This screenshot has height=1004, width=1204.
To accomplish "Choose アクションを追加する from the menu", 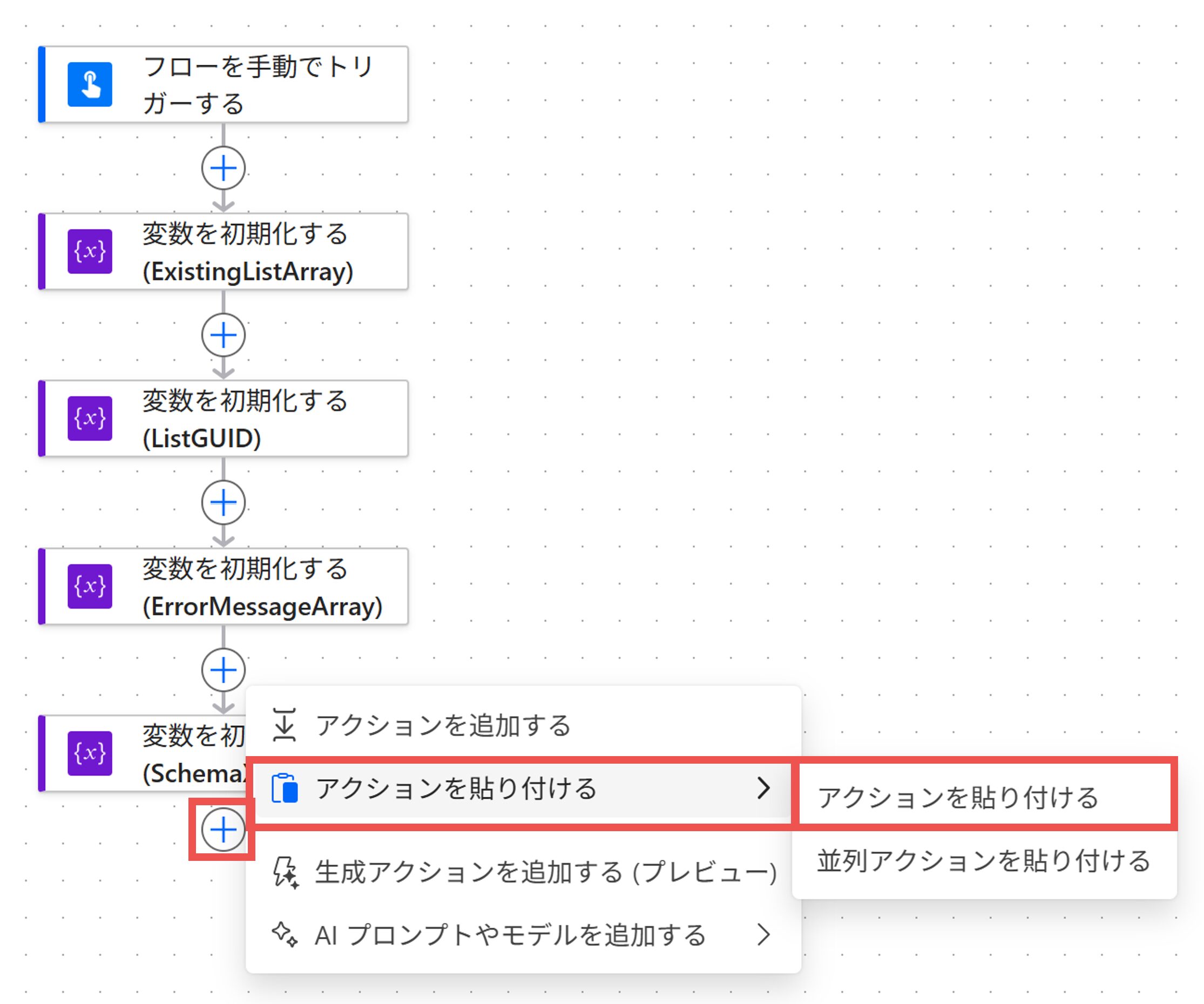I will (x=523, y=725).
